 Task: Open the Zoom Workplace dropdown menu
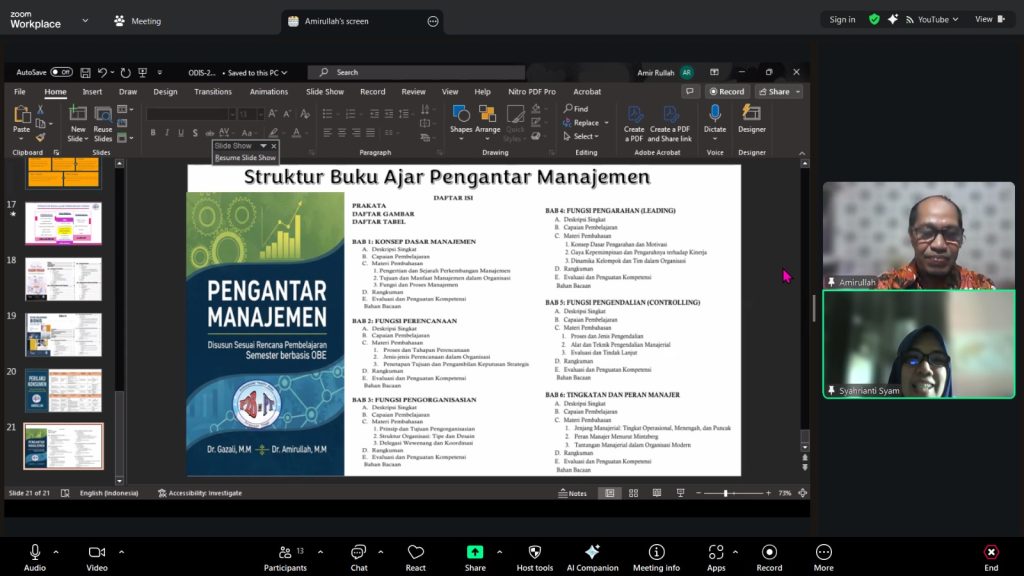pyautogui.click(x=83, y=20)
